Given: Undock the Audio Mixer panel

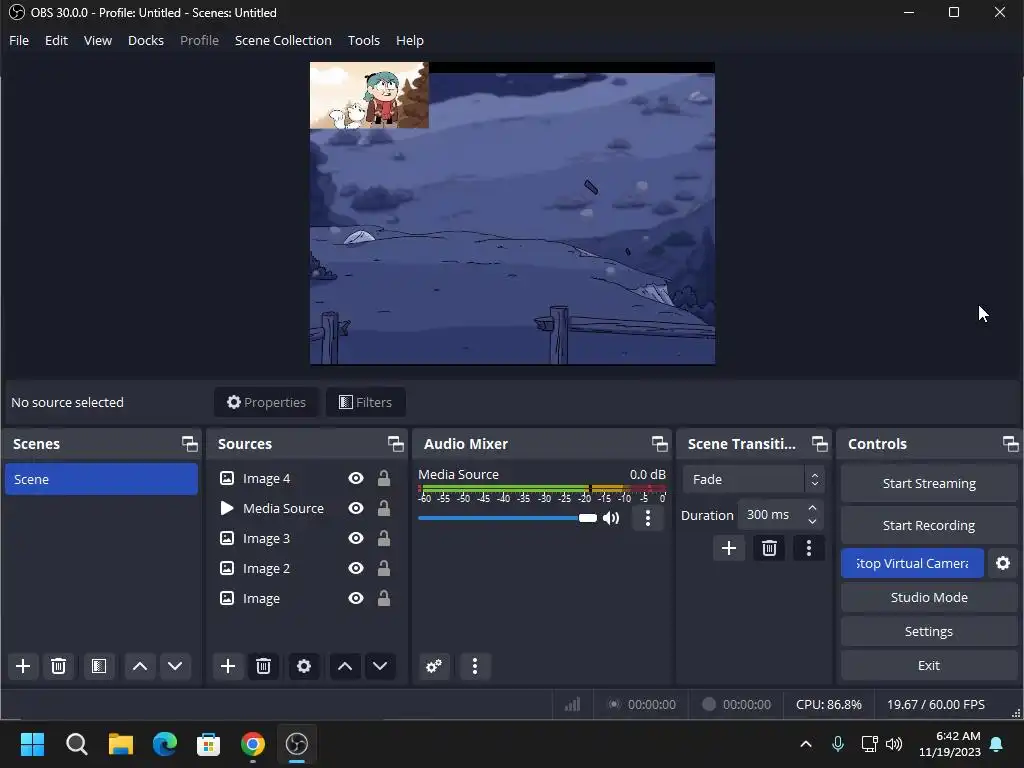Looking at the screenshot, I should (x=660, y=444).
